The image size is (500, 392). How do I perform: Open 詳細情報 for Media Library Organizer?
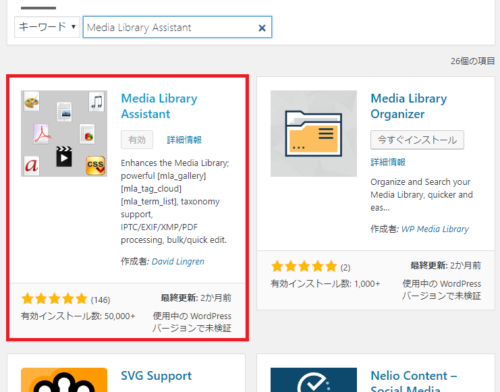388,162
